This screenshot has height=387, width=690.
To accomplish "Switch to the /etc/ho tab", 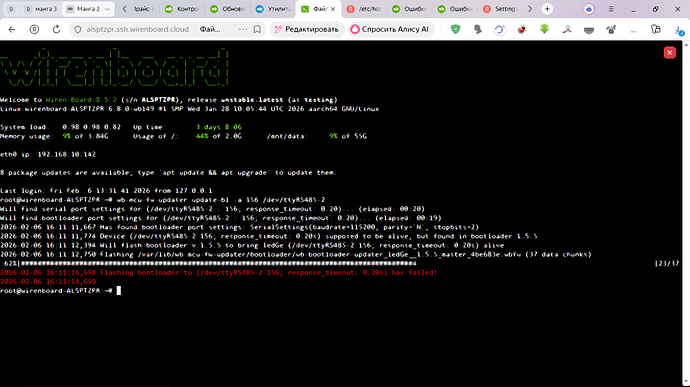I will pyautogui.click(x=364, y=9).
